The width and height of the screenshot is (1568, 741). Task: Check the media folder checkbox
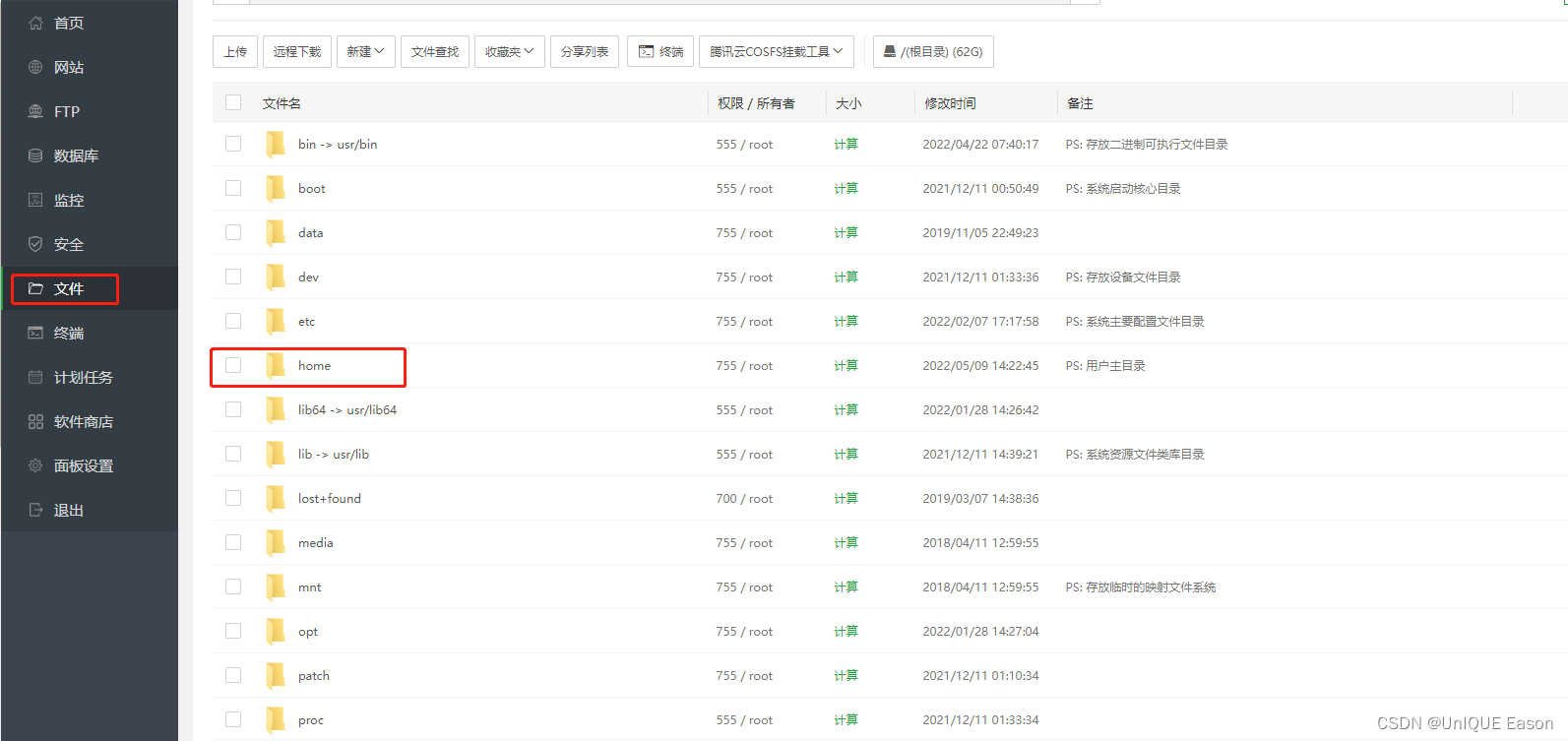(233, 542)
